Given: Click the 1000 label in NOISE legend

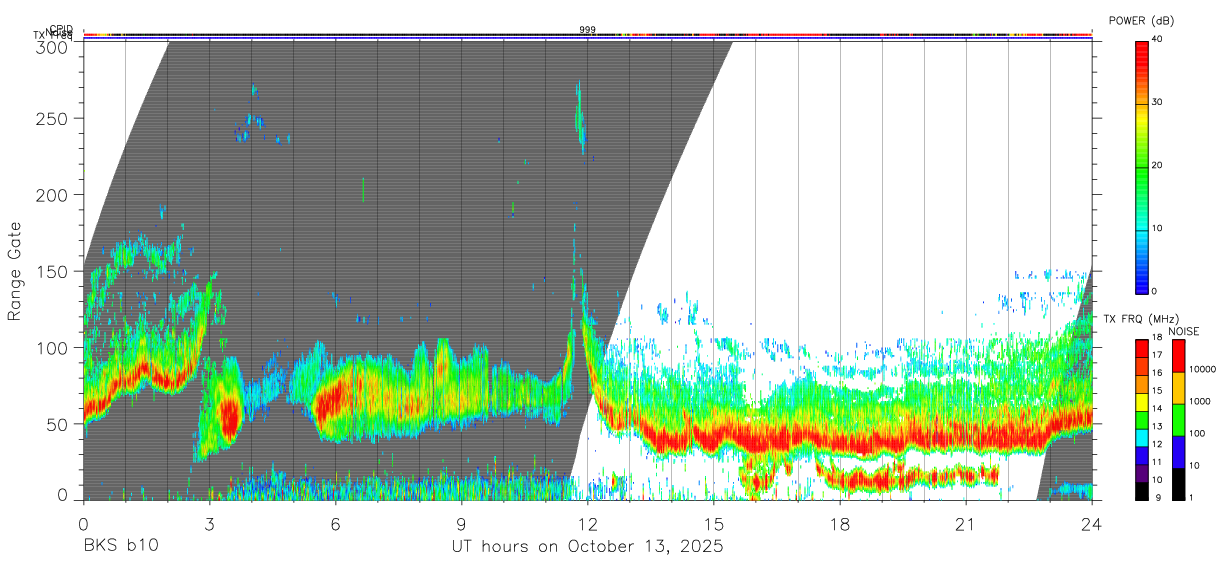Looking at the screenshot, I should (1199, 401).
